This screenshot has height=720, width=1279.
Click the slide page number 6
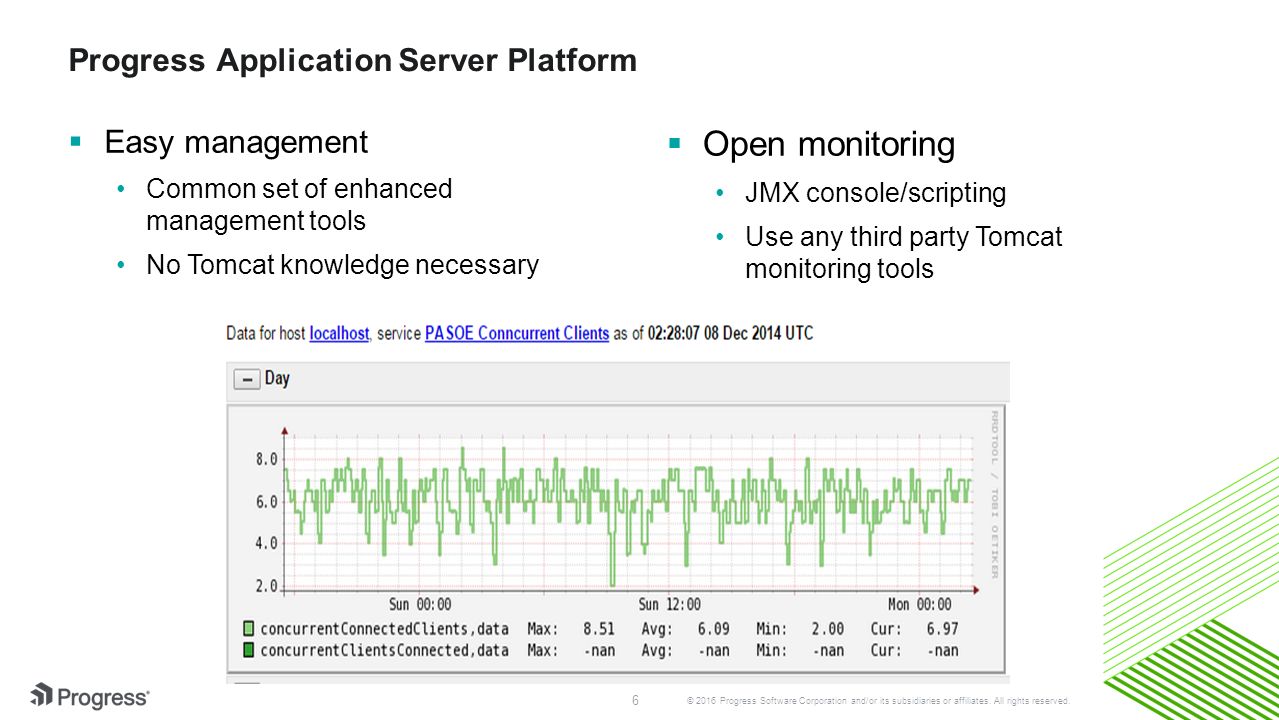(635, 699)
